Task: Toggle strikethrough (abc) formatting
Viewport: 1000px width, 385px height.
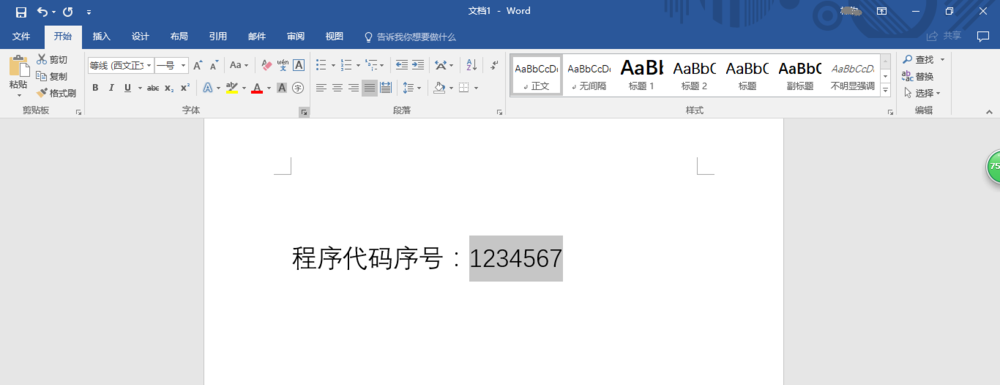Action: (x=152, y=88)
